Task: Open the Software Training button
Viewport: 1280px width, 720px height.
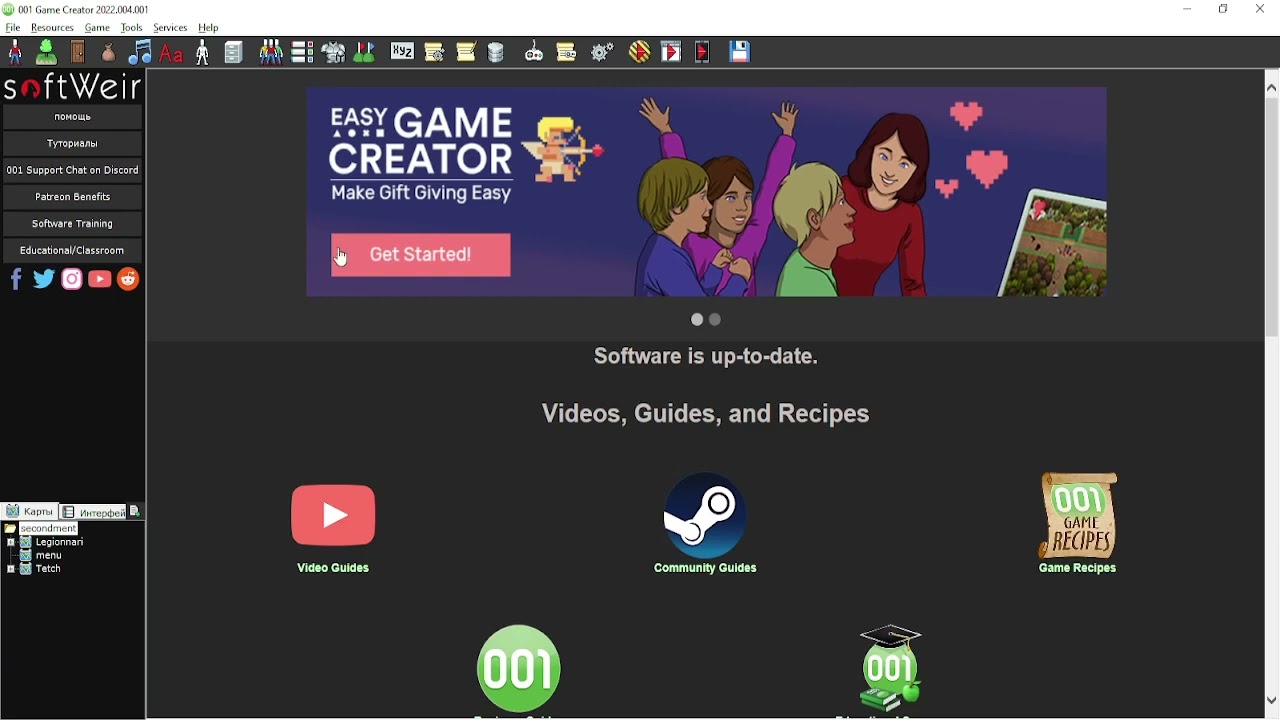Action: (x=73, y=225)
